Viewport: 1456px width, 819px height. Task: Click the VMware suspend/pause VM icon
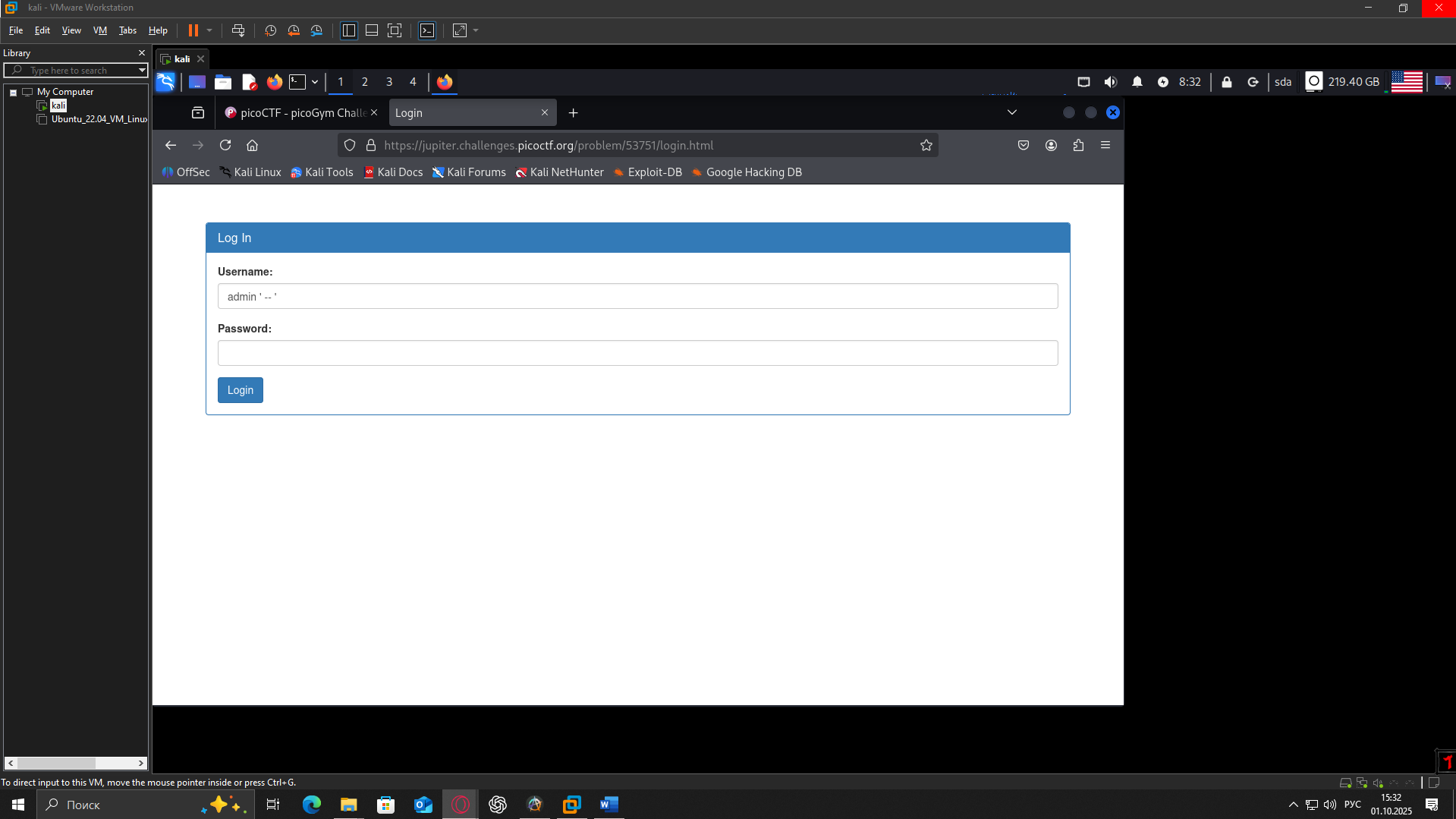coord(193,30)
